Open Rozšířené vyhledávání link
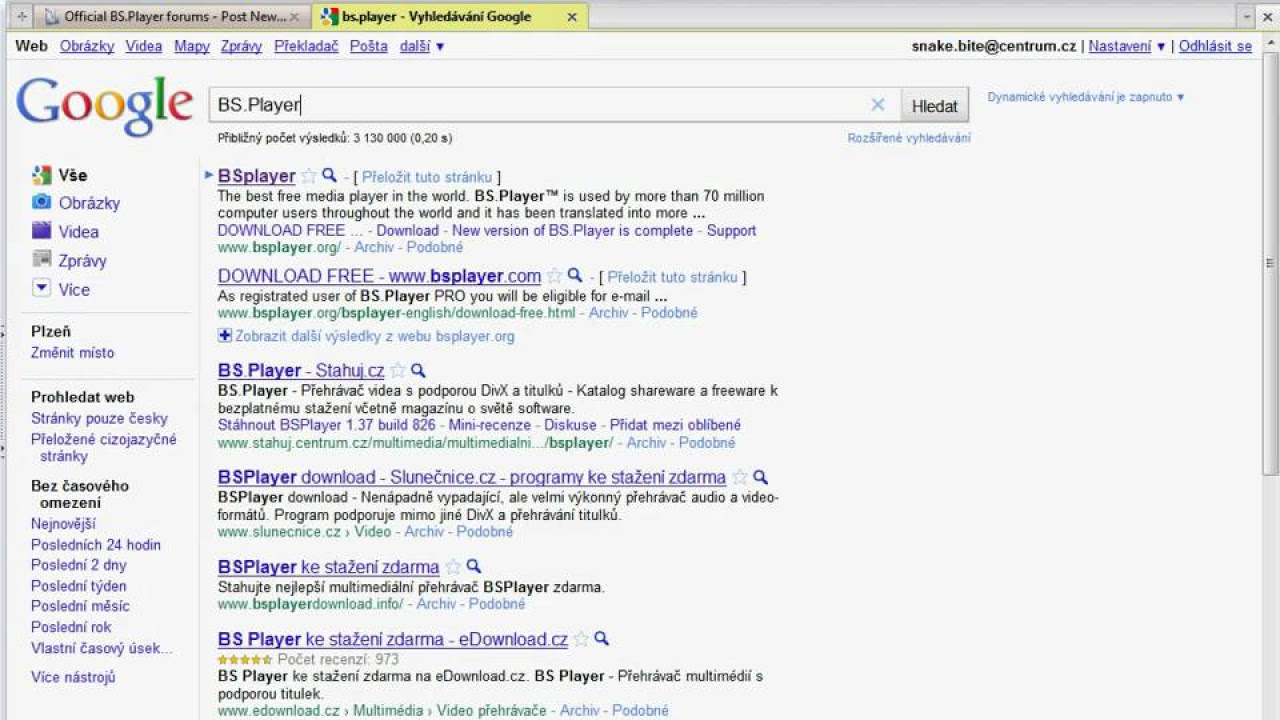The height and width of the screenshot is (720, 1280). pyautogui.click(x=909, y=138)
